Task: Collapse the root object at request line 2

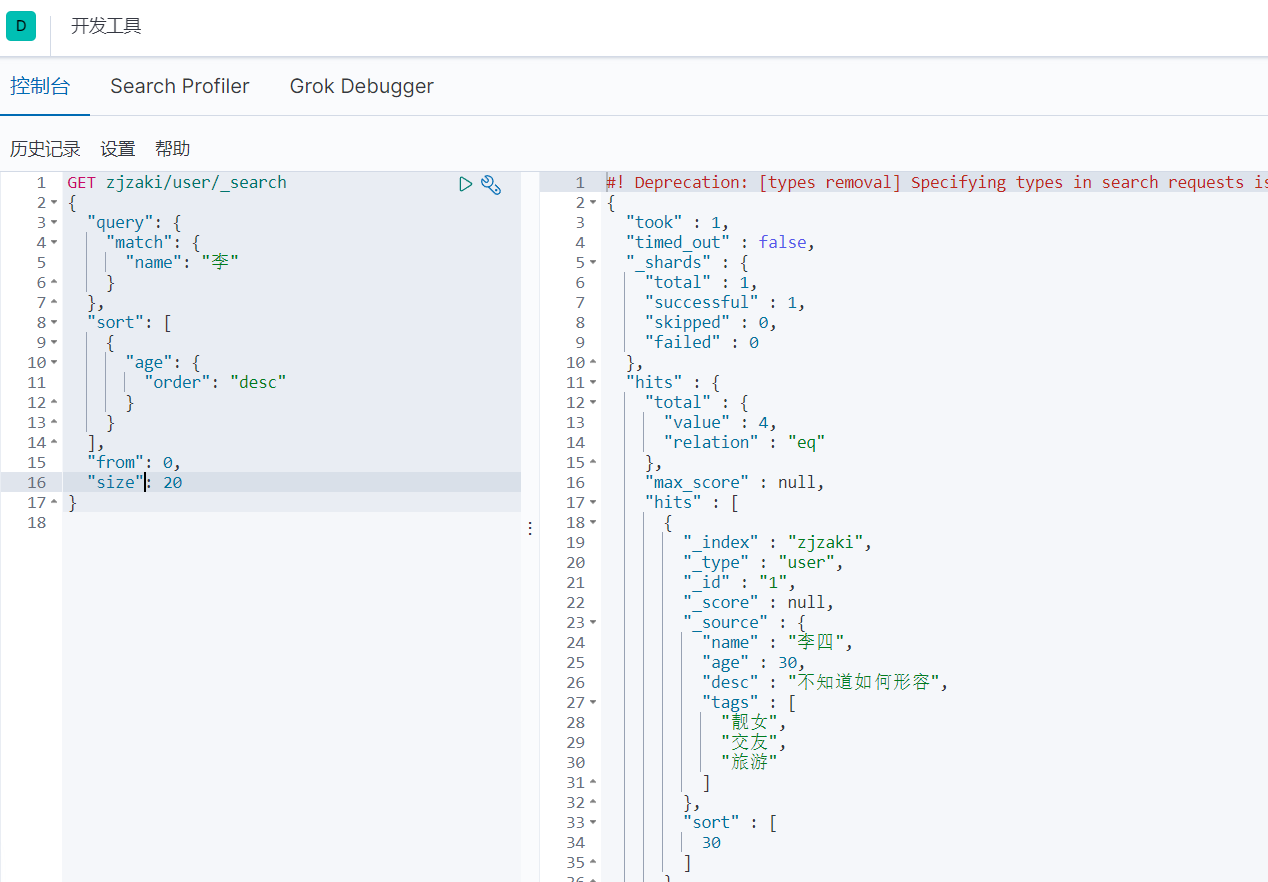Action: (54, 203)
